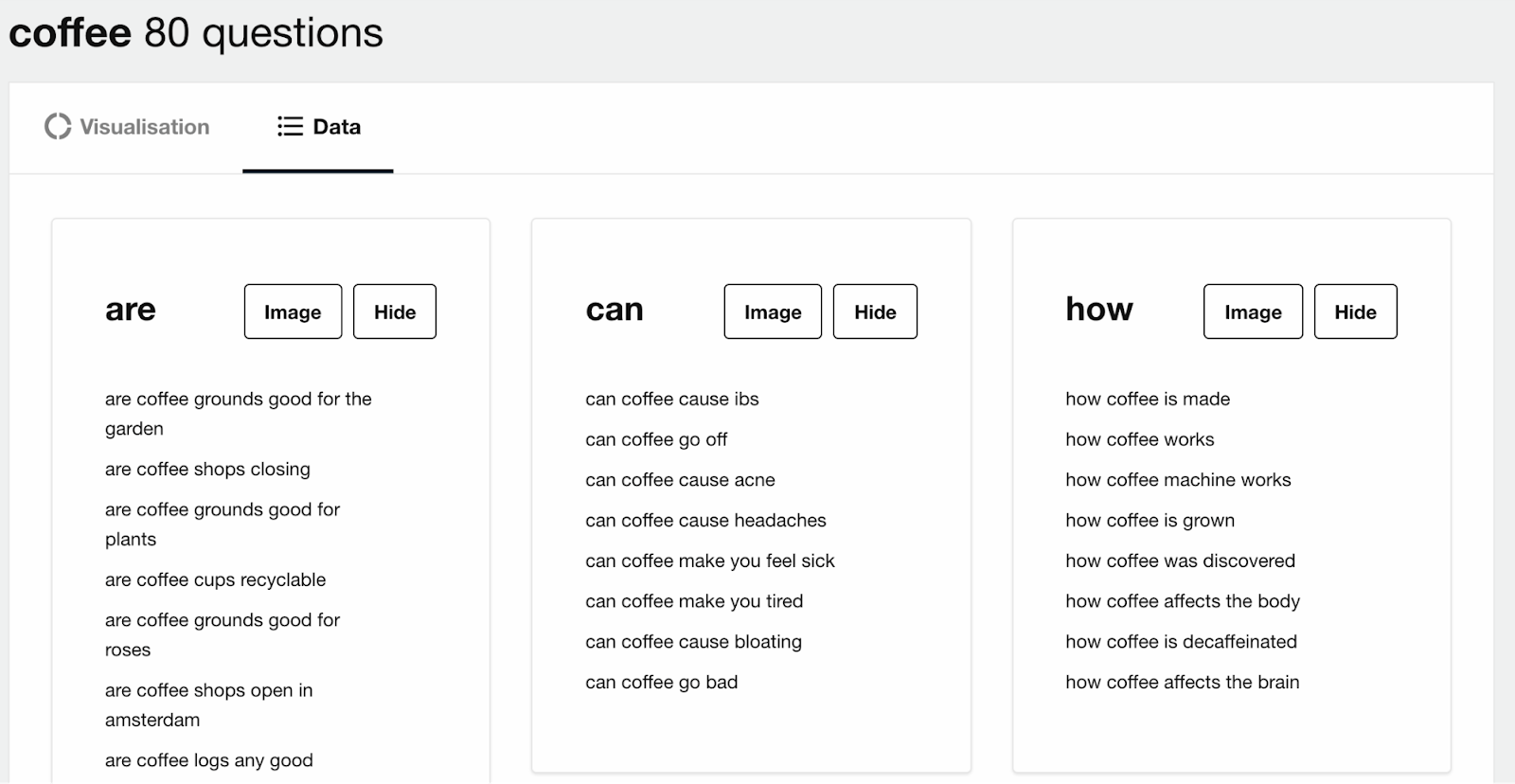Image resolution: width=1515 pixels, height=784 pixels.
Task: Click Image button in 'are' card
Action: point(293,312)
